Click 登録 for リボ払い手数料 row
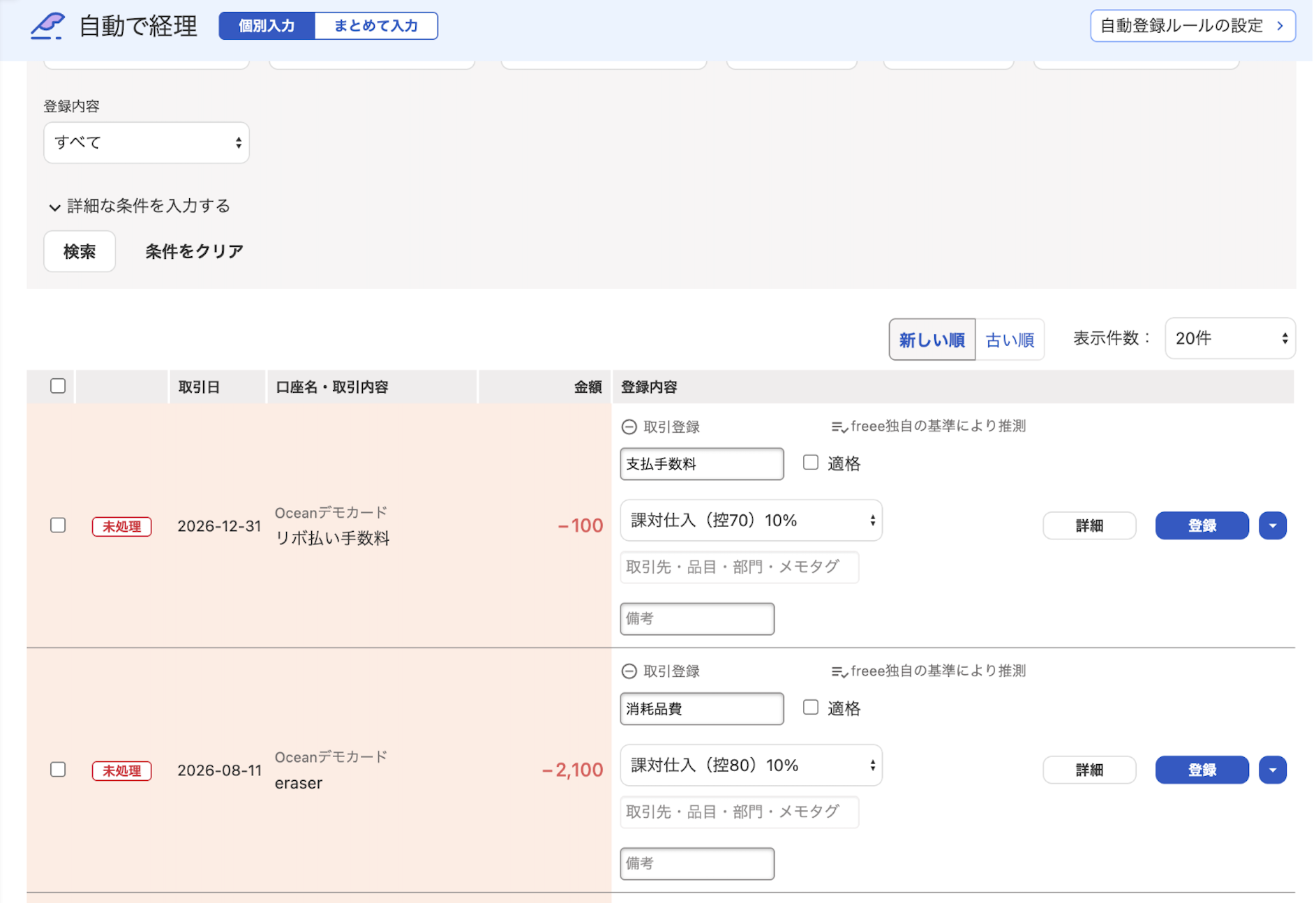This screenshot has height=903, width=1316. [1202, 525]
